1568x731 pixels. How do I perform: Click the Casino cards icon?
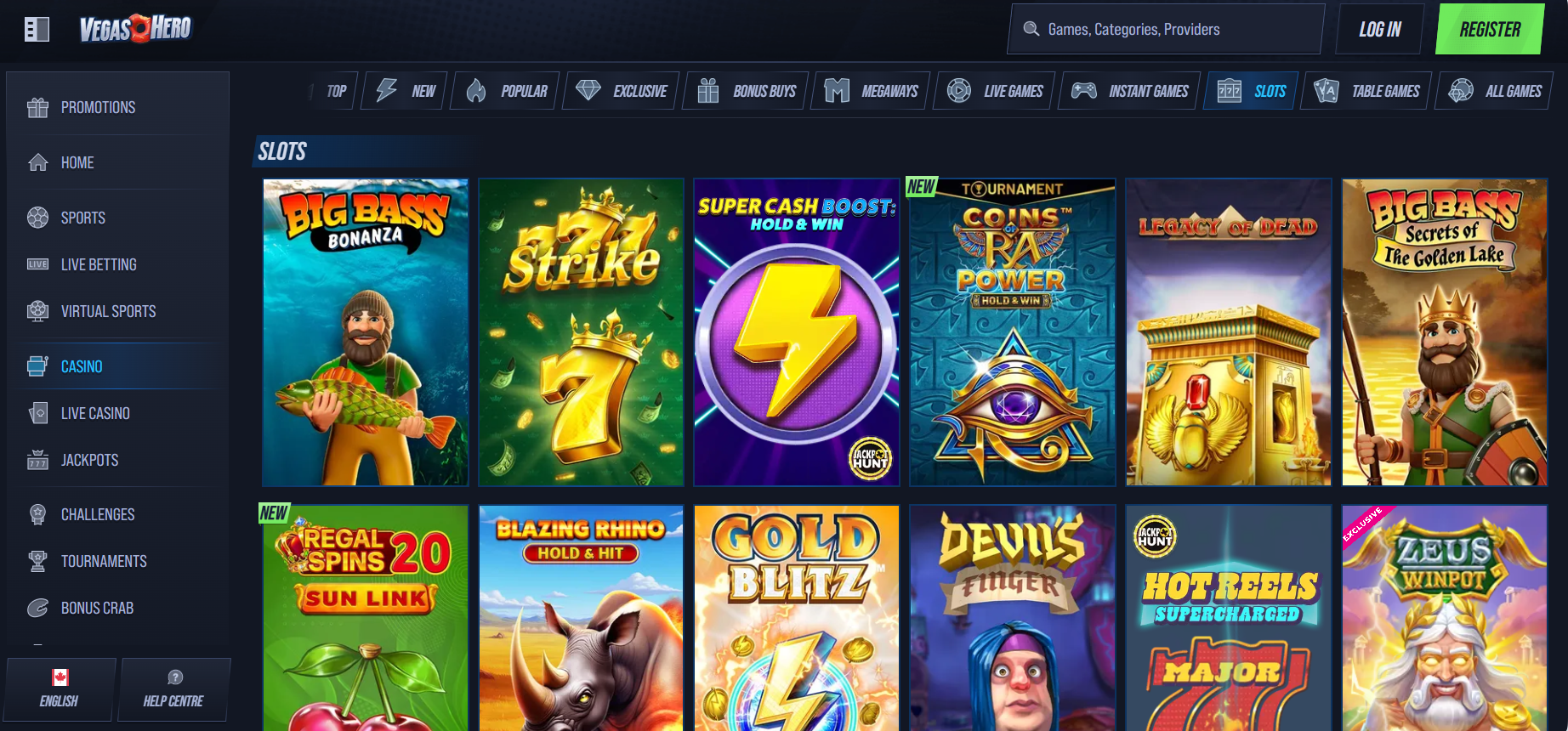(x=37, y=366)
